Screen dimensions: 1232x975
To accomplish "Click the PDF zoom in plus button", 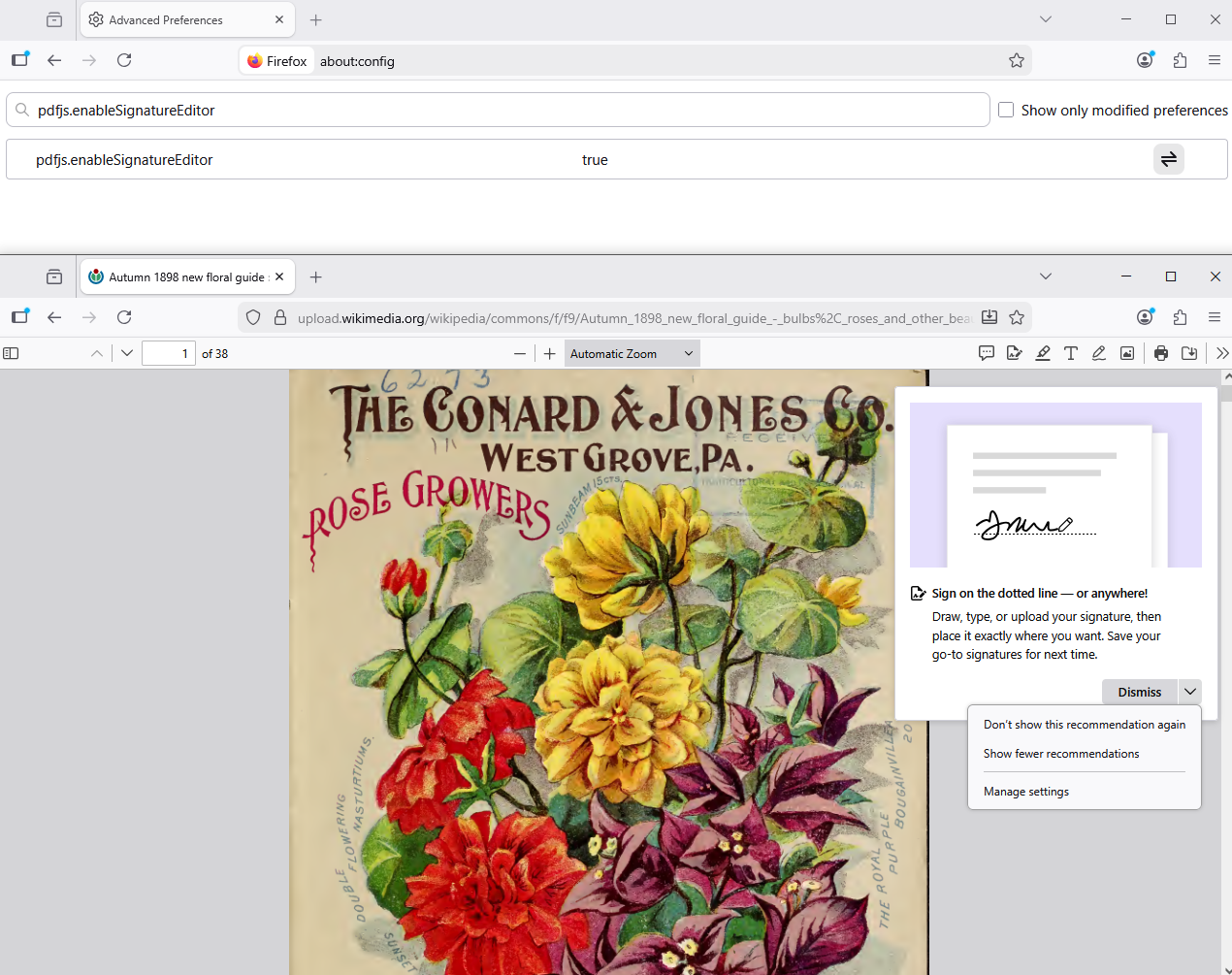I will tap(550, 354).
